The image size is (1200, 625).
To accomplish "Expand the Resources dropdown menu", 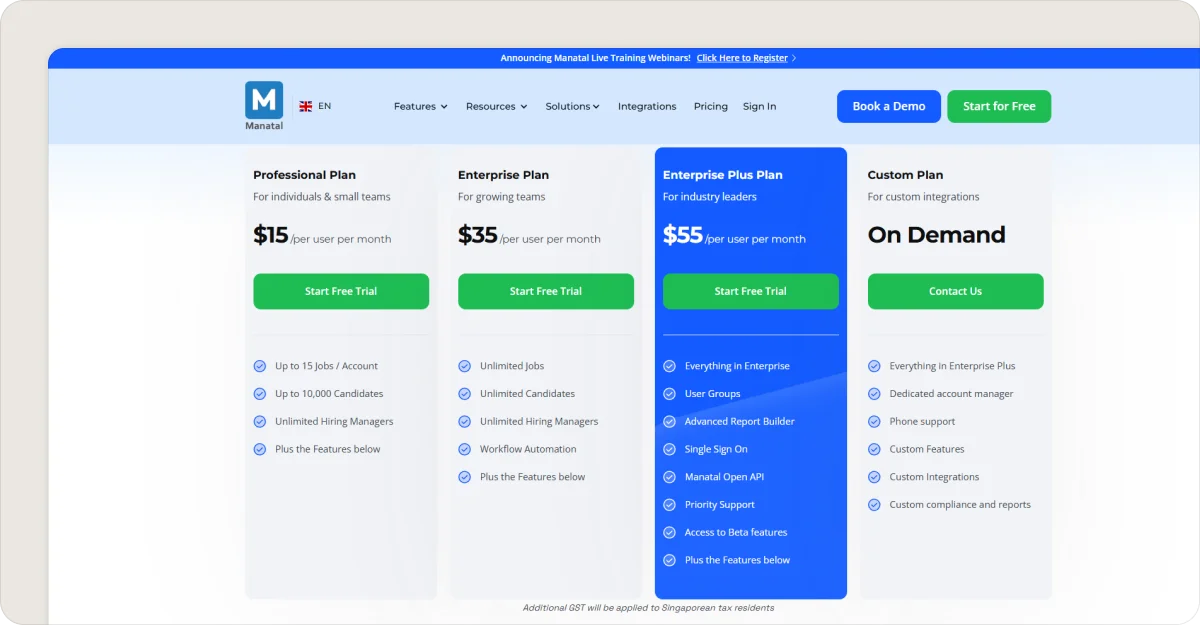I will [496, 106].
